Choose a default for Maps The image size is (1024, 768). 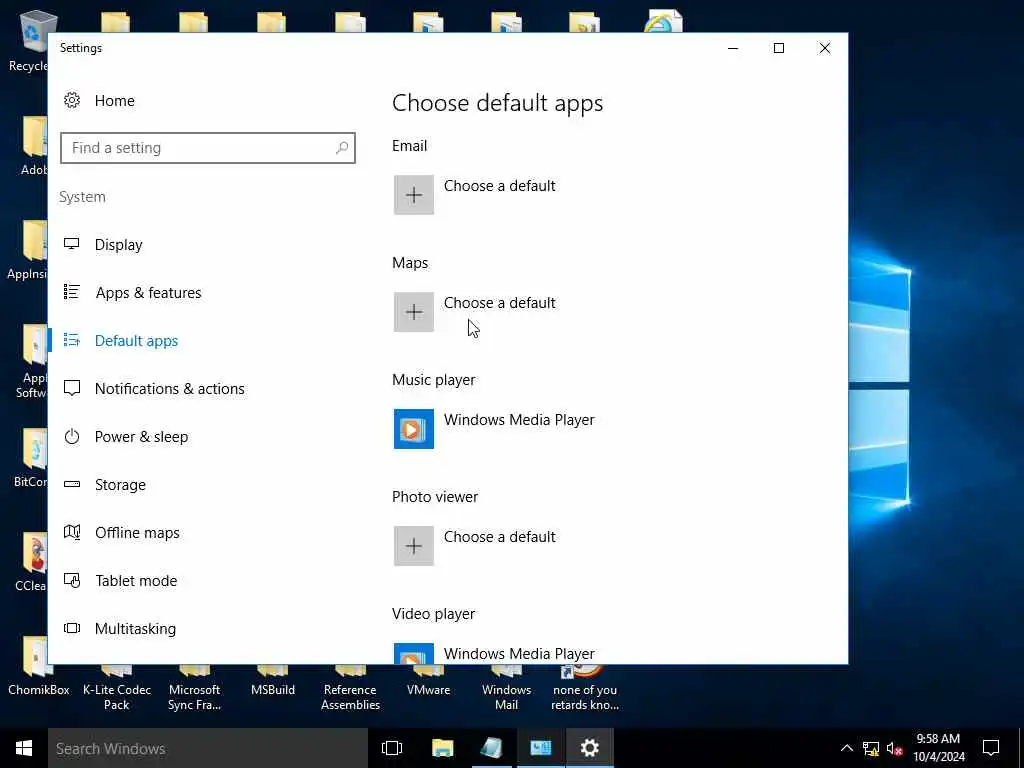tap(500, 303)
